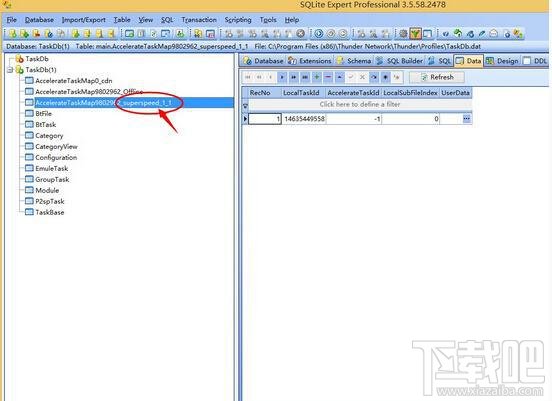This screenshot has height=401, width=552.
Task: Open the Database menu
Action: click(39, 20)
